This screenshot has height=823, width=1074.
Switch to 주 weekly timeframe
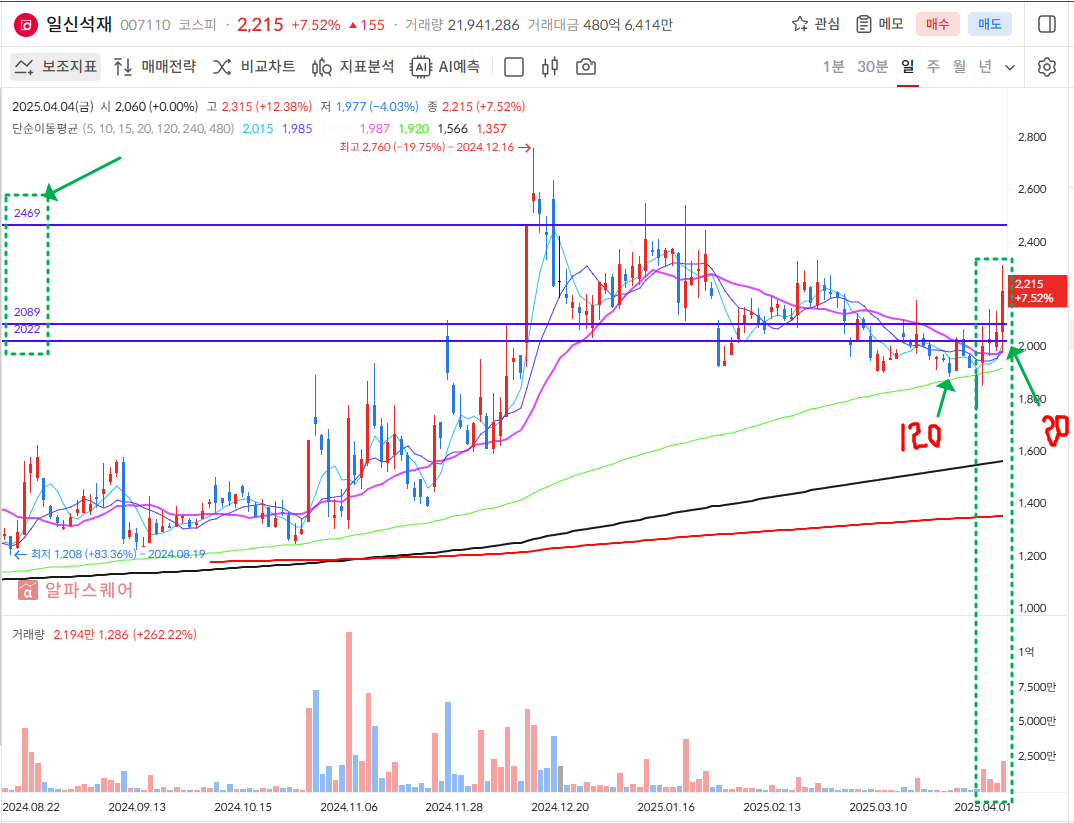pos(933,66)
